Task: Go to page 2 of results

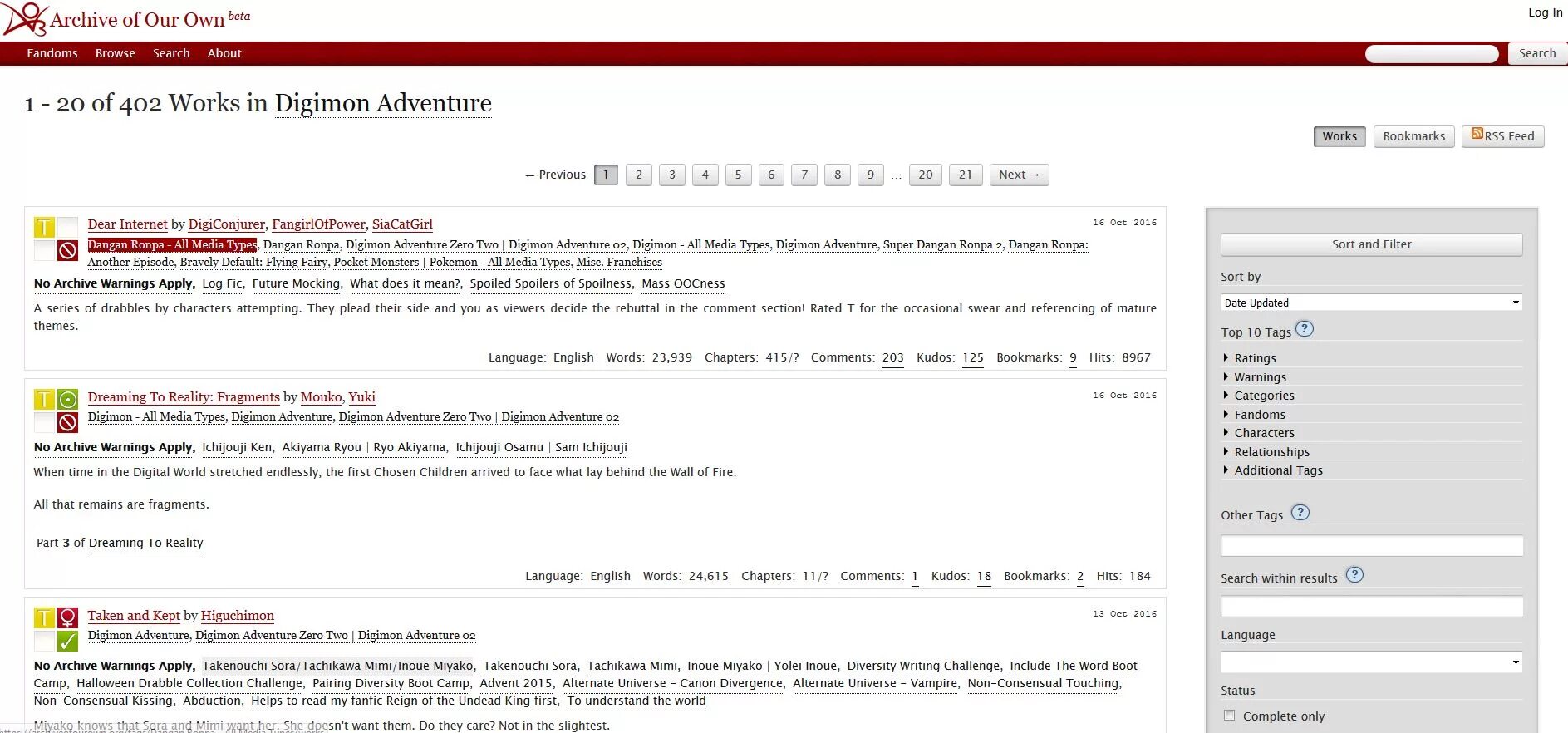Action: click(639, 175)
